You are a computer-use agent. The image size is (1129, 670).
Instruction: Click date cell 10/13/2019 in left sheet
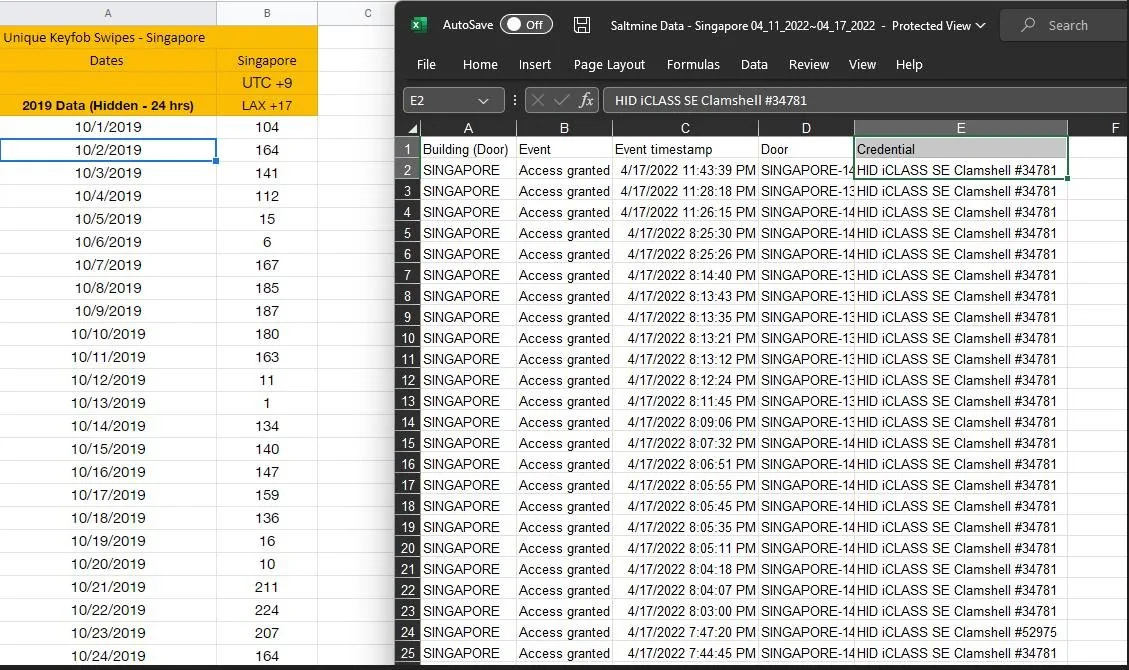click(x=108, y=403)
